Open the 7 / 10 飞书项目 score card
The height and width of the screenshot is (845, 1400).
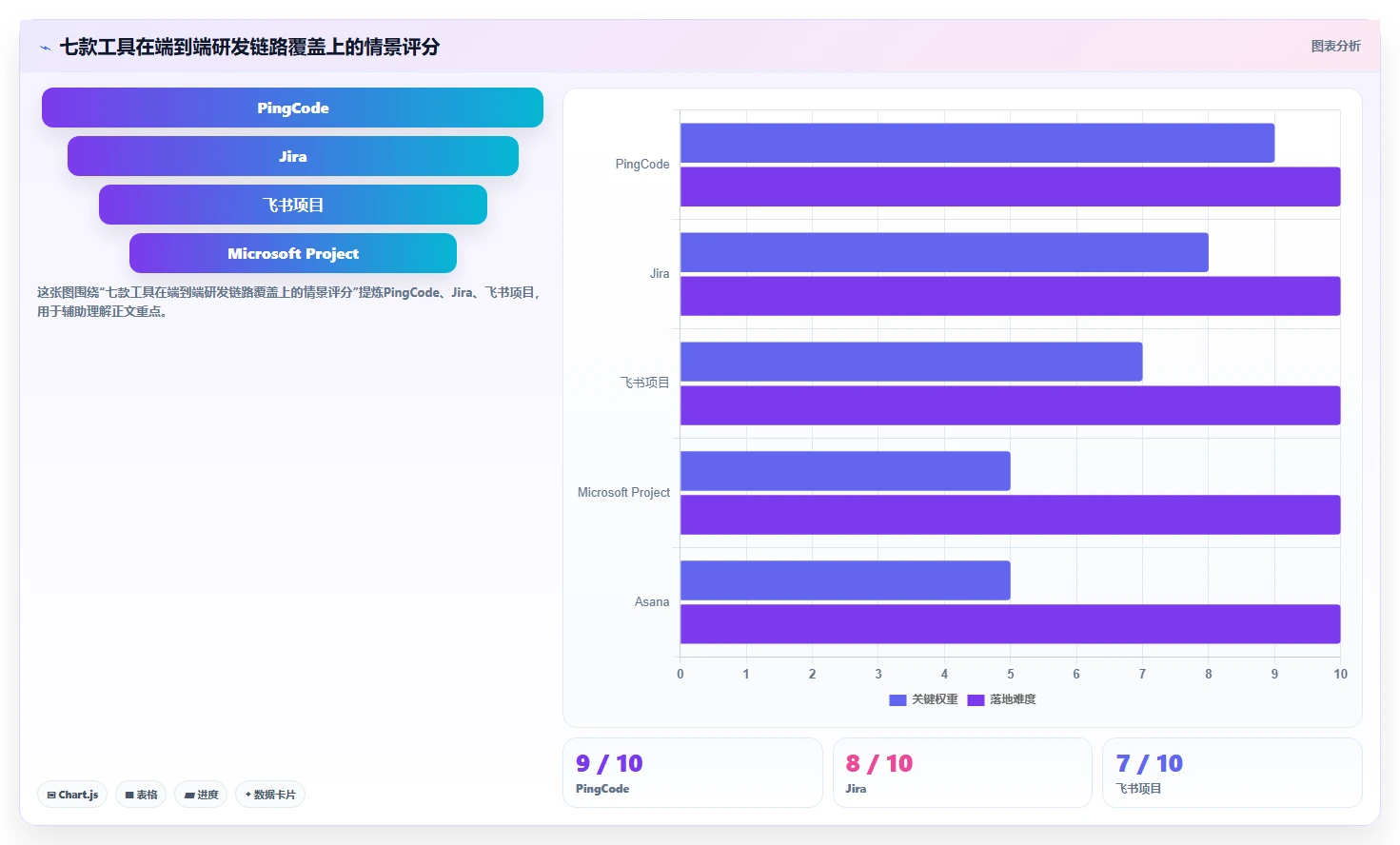point(1232,773)
